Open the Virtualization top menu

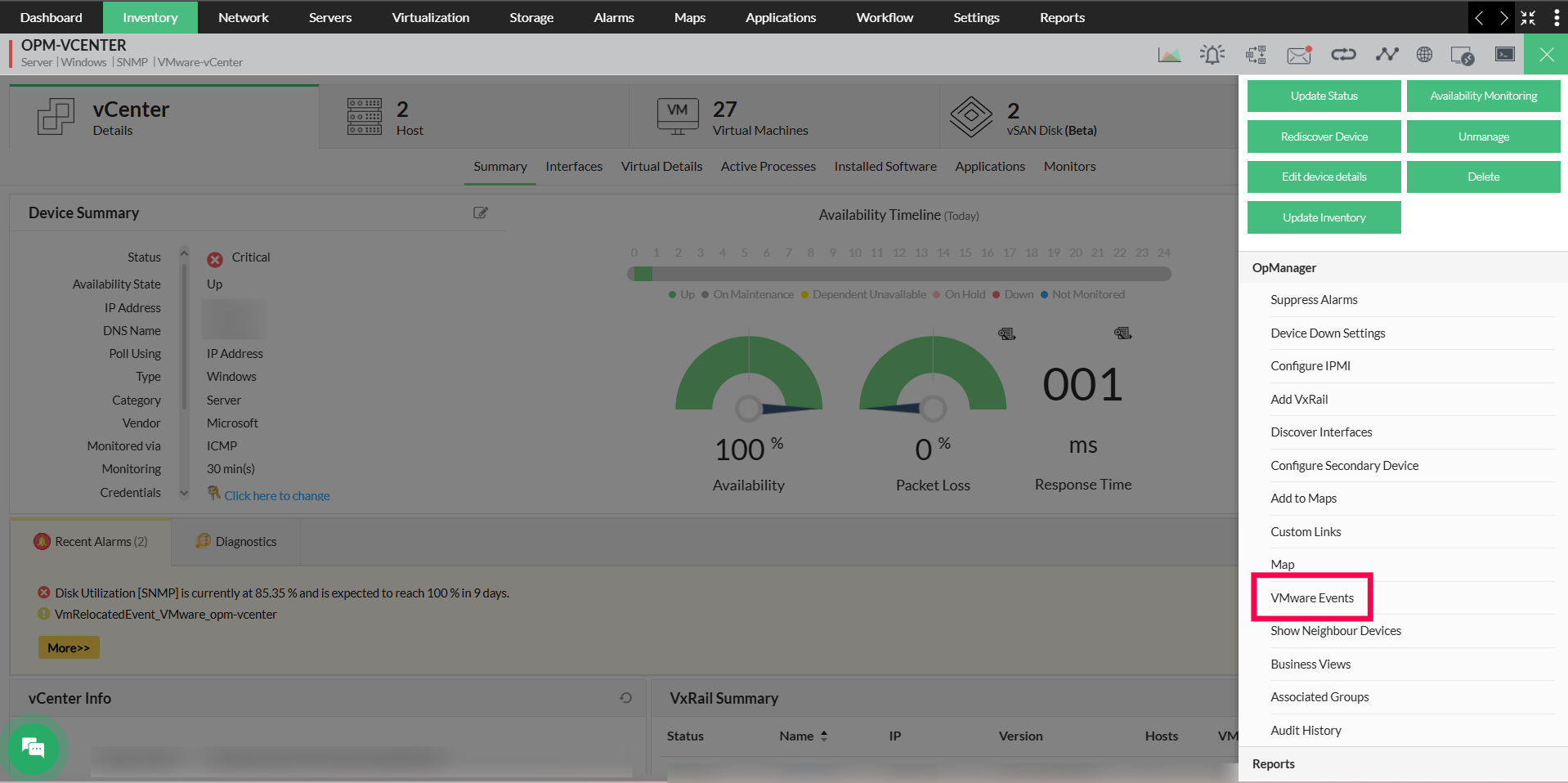[x=431, y=17]
